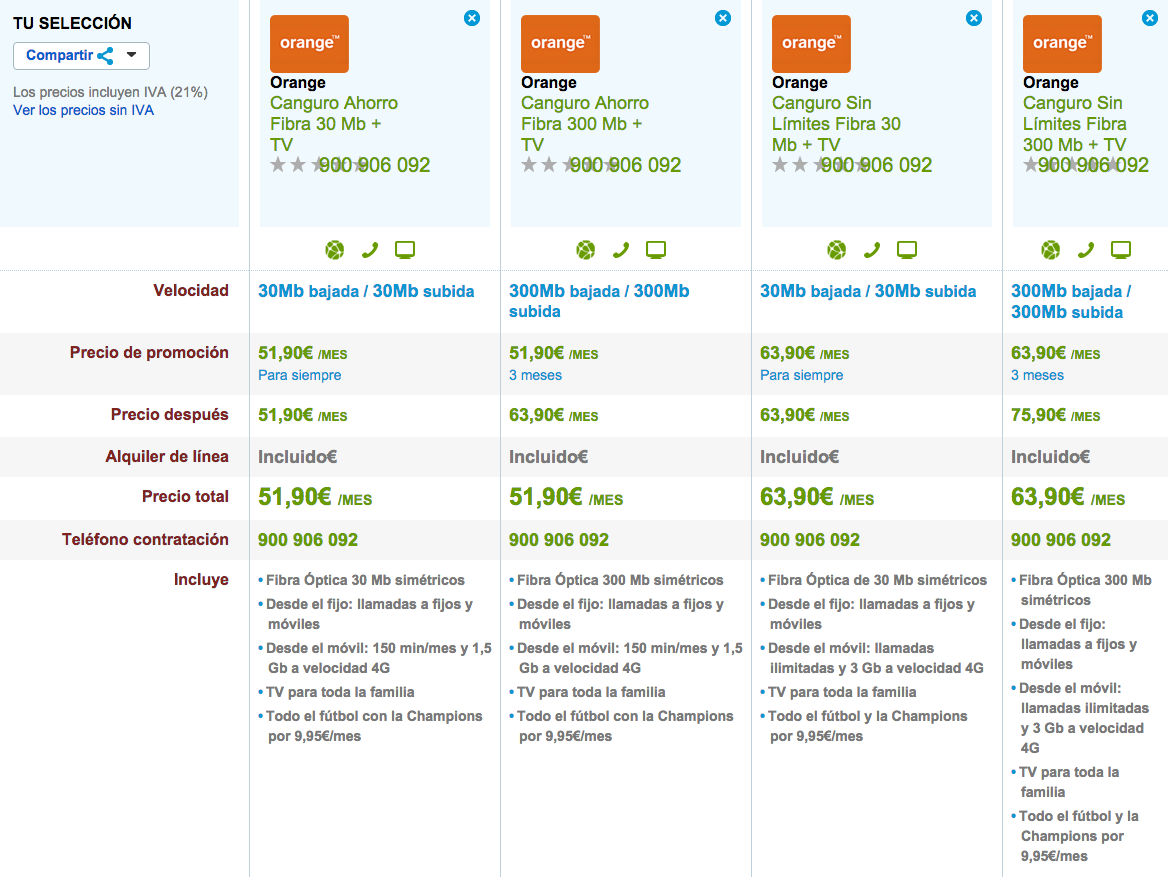The height and width of the screenshot is (877, 1171).
Task: Click 900 906 092 in Canguro Sin Límites Fibra 300 header
Action: tap(1093, 165)
